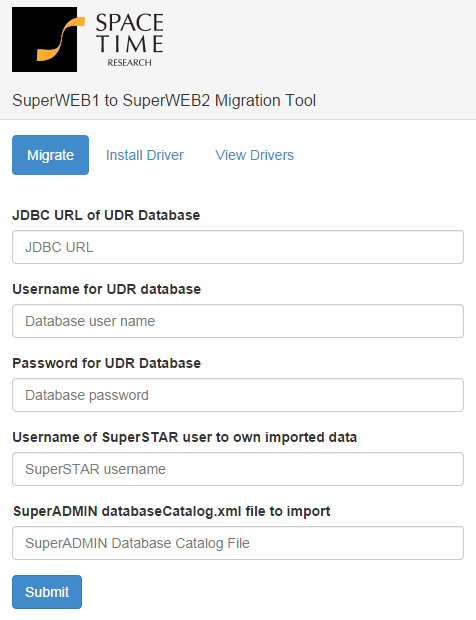Screen dimensions: 476x620
Task: Click the TIME word in the logo
Action: point(130,44)
